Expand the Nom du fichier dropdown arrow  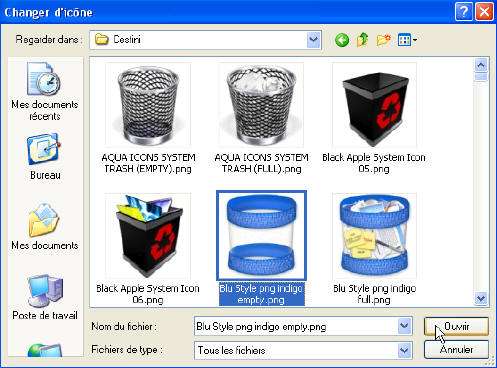click(404, 326)
